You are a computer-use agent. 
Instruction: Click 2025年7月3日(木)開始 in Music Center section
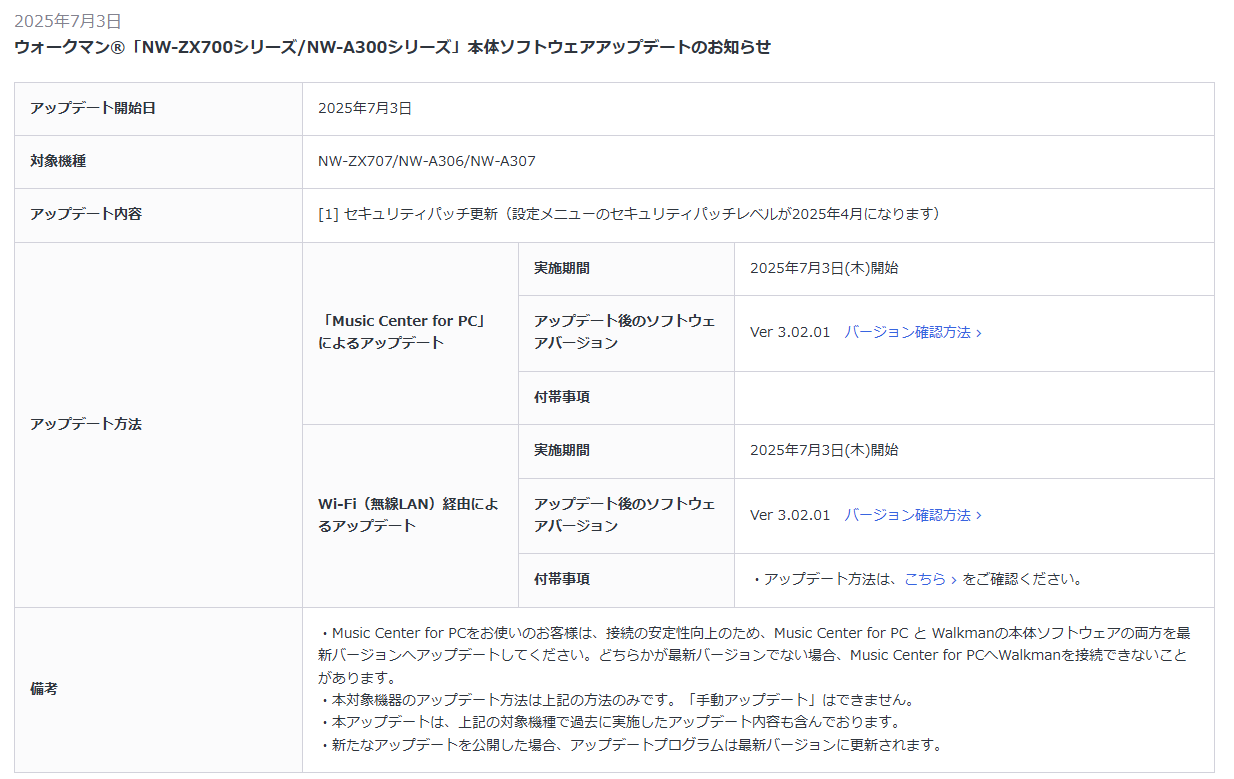[x=824, y=268]
